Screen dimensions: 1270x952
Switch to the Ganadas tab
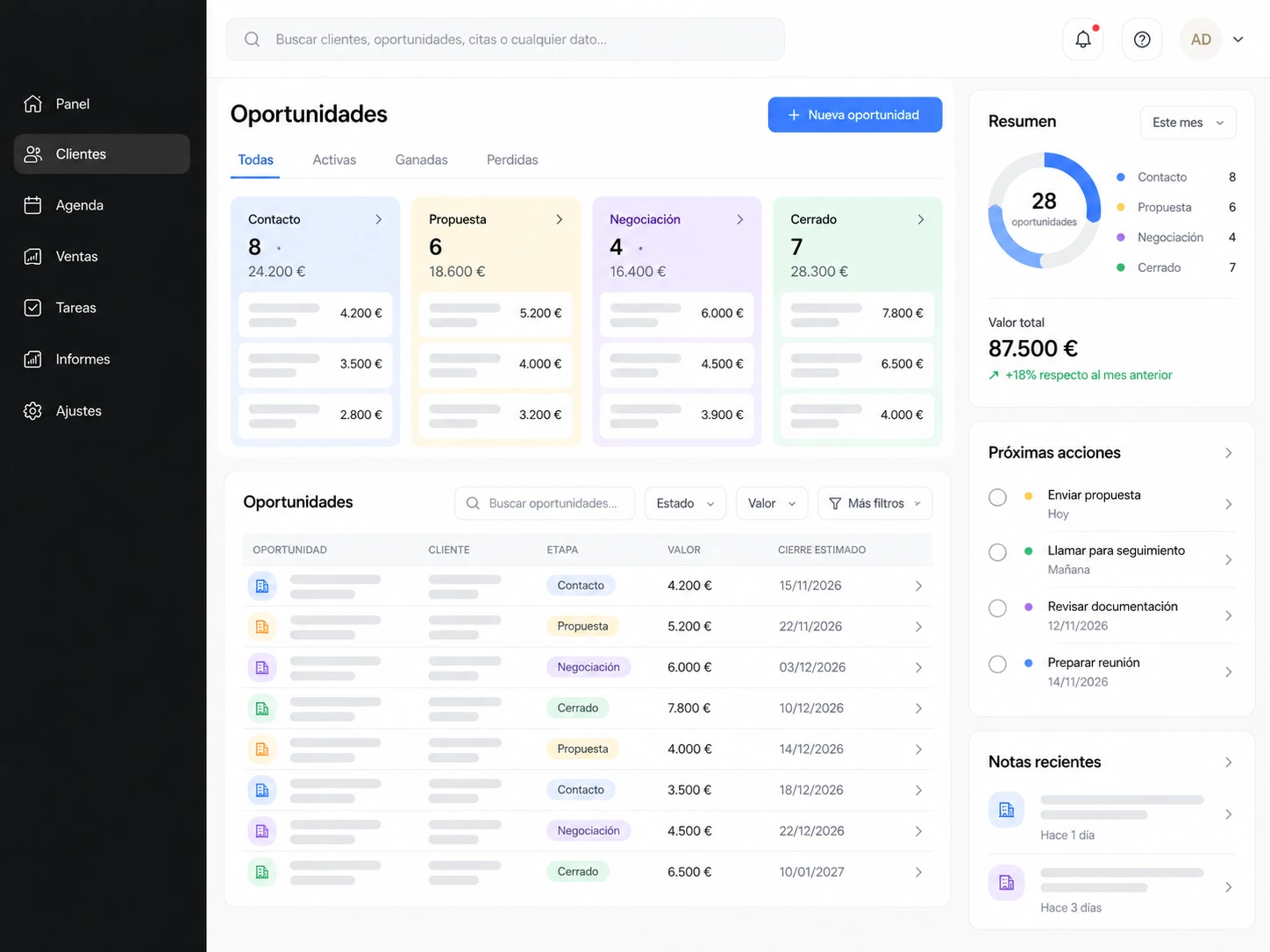(421, 160)
